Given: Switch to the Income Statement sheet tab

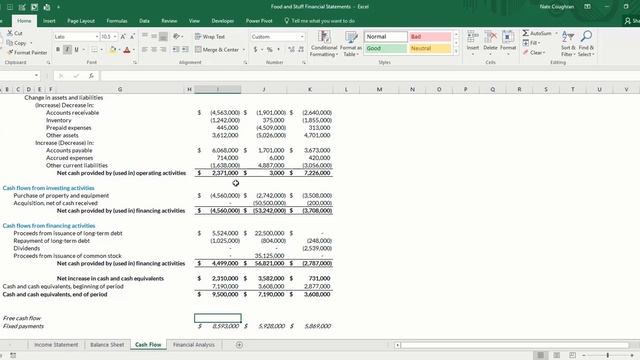Looking at the screenshot, I should (56, 345).
